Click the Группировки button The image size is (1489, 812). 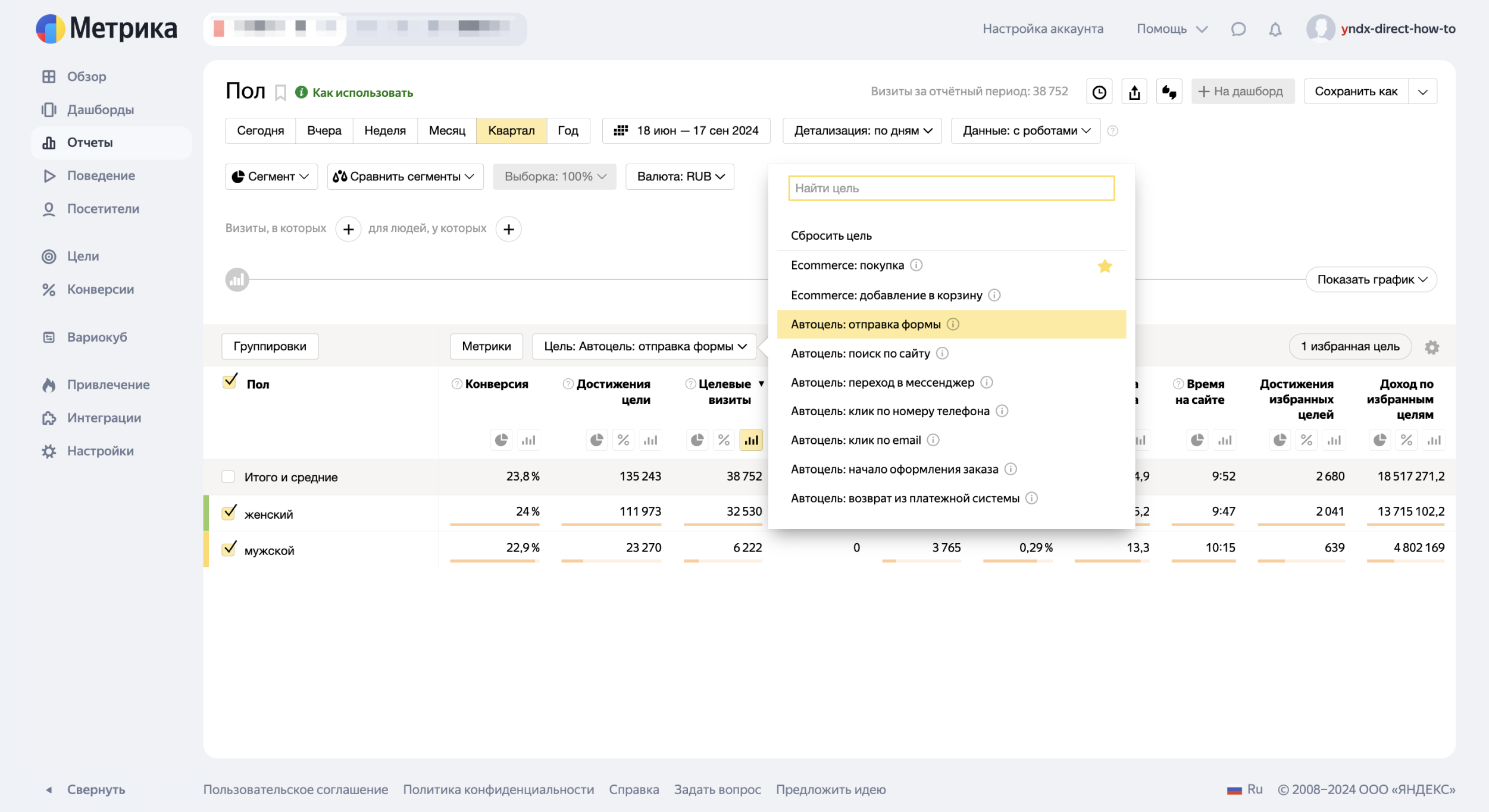pos(270,347)
